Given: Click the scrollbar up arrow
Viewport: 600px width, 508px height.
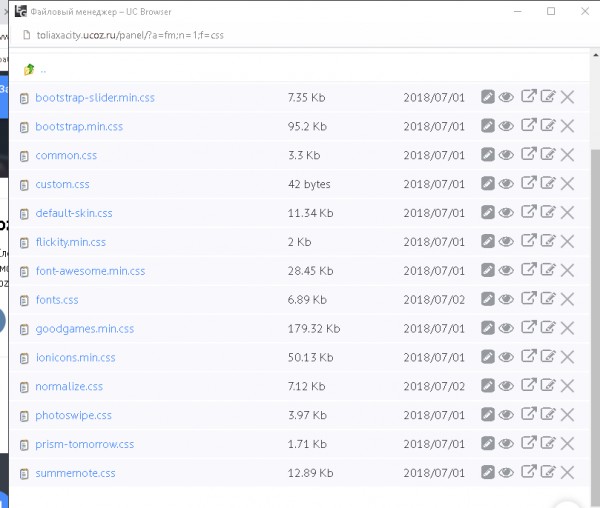Looking at the screenshot, I should [x=596, y=55].
